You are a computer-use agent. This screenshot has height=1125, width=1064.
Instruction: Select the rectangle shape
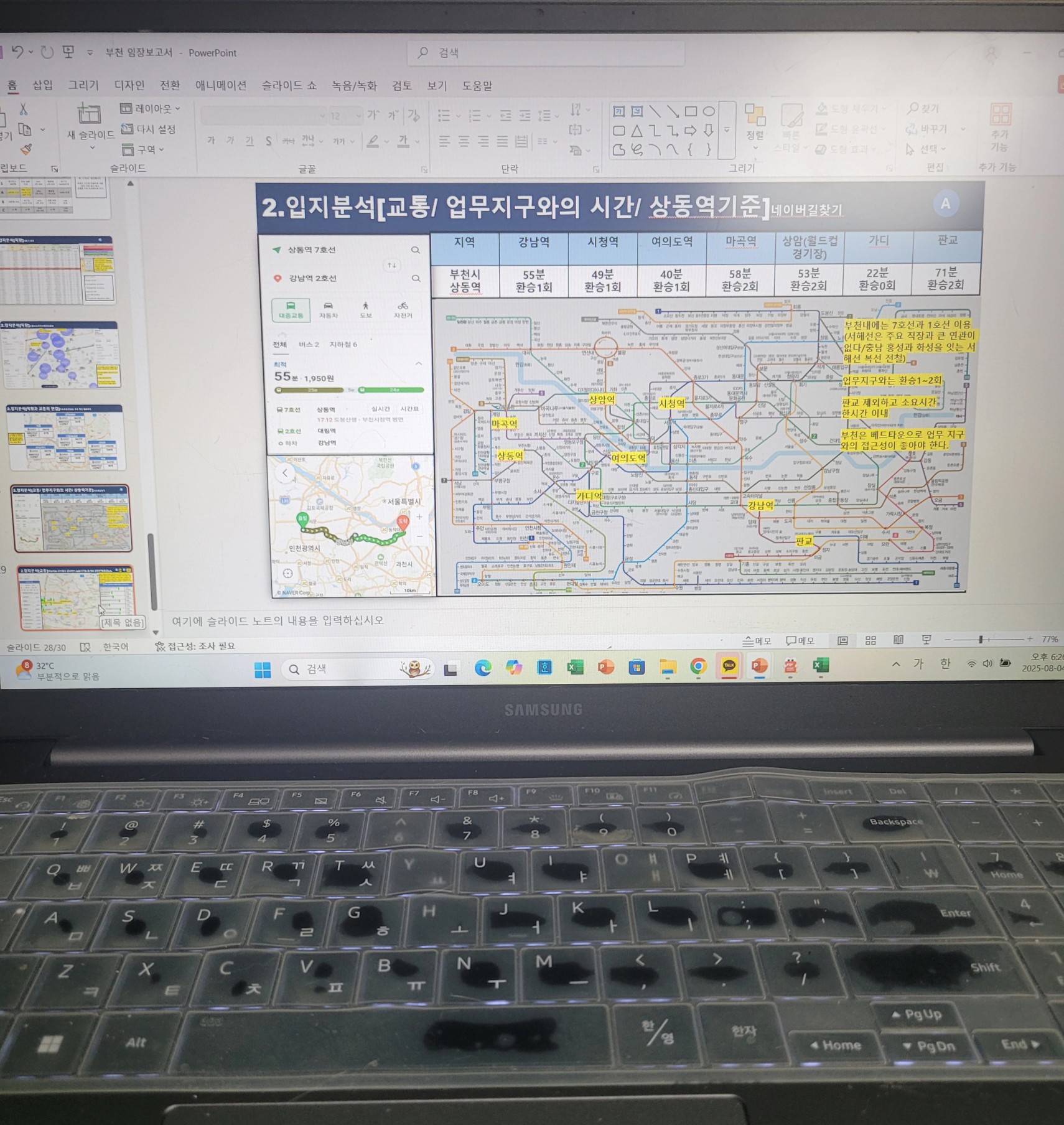point(691,111)
